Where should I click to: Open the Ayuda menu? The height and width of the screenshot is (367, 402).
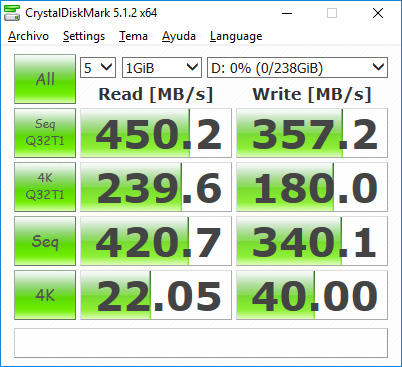tap(179, 36)
